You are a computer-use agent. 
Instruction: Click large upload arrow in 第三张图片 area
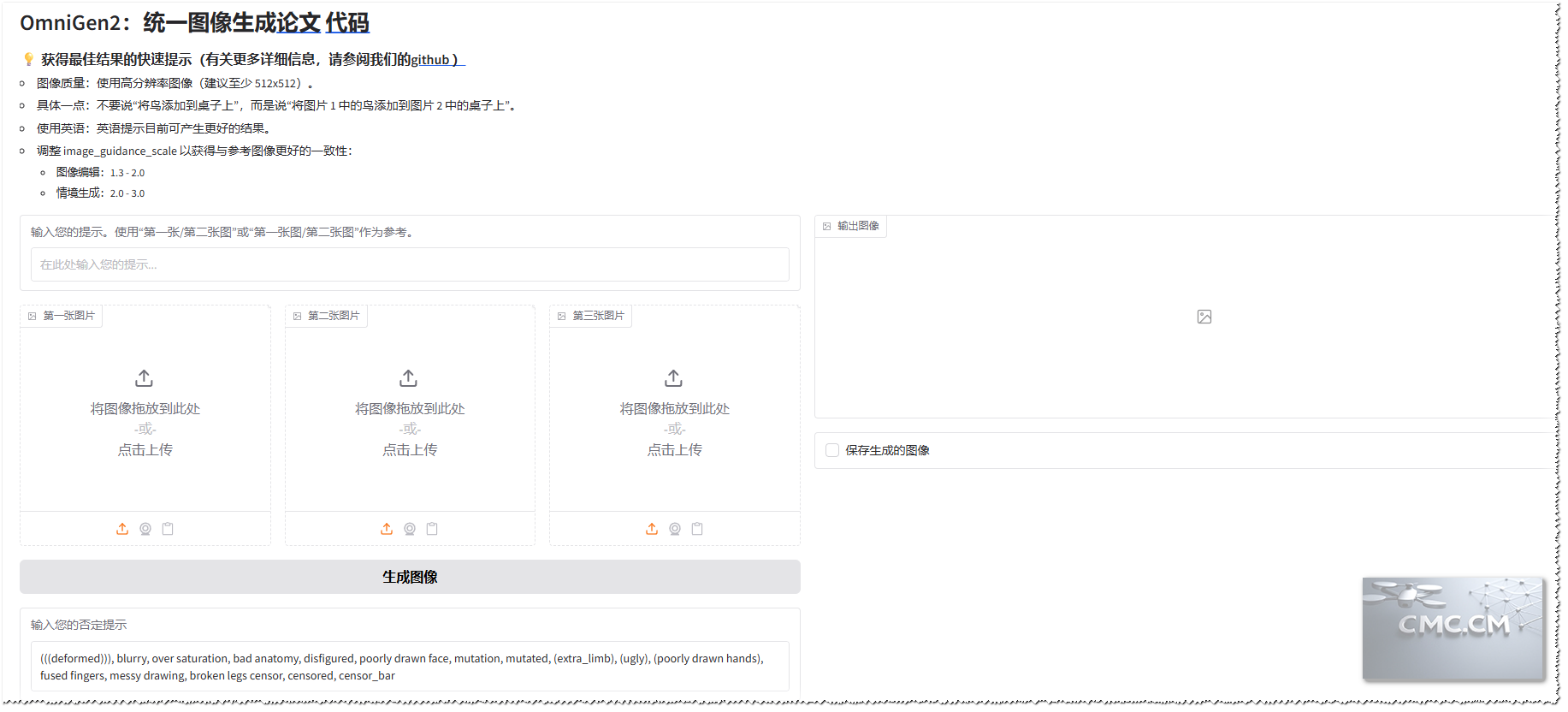tap(674, 377)
